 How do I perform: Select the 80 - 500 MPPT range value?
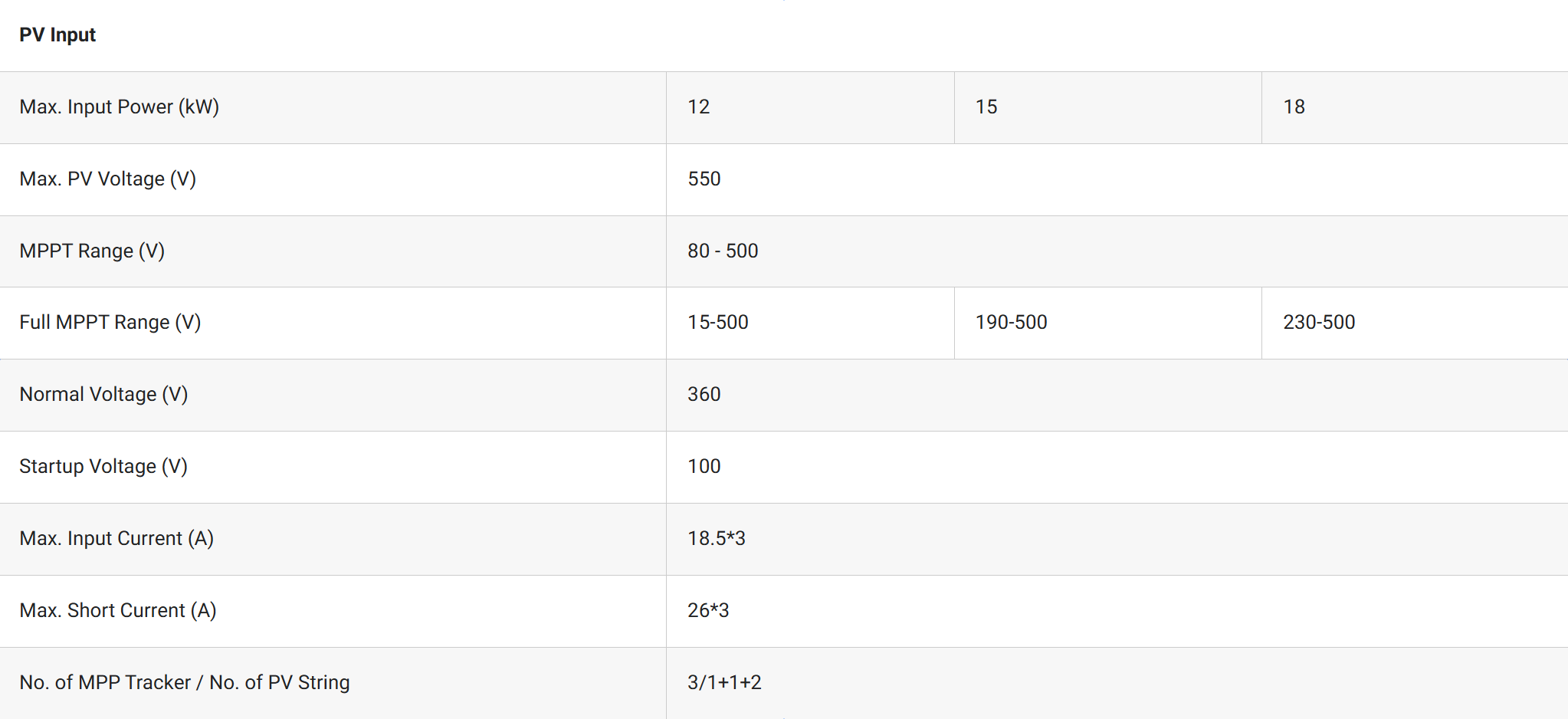722,251
